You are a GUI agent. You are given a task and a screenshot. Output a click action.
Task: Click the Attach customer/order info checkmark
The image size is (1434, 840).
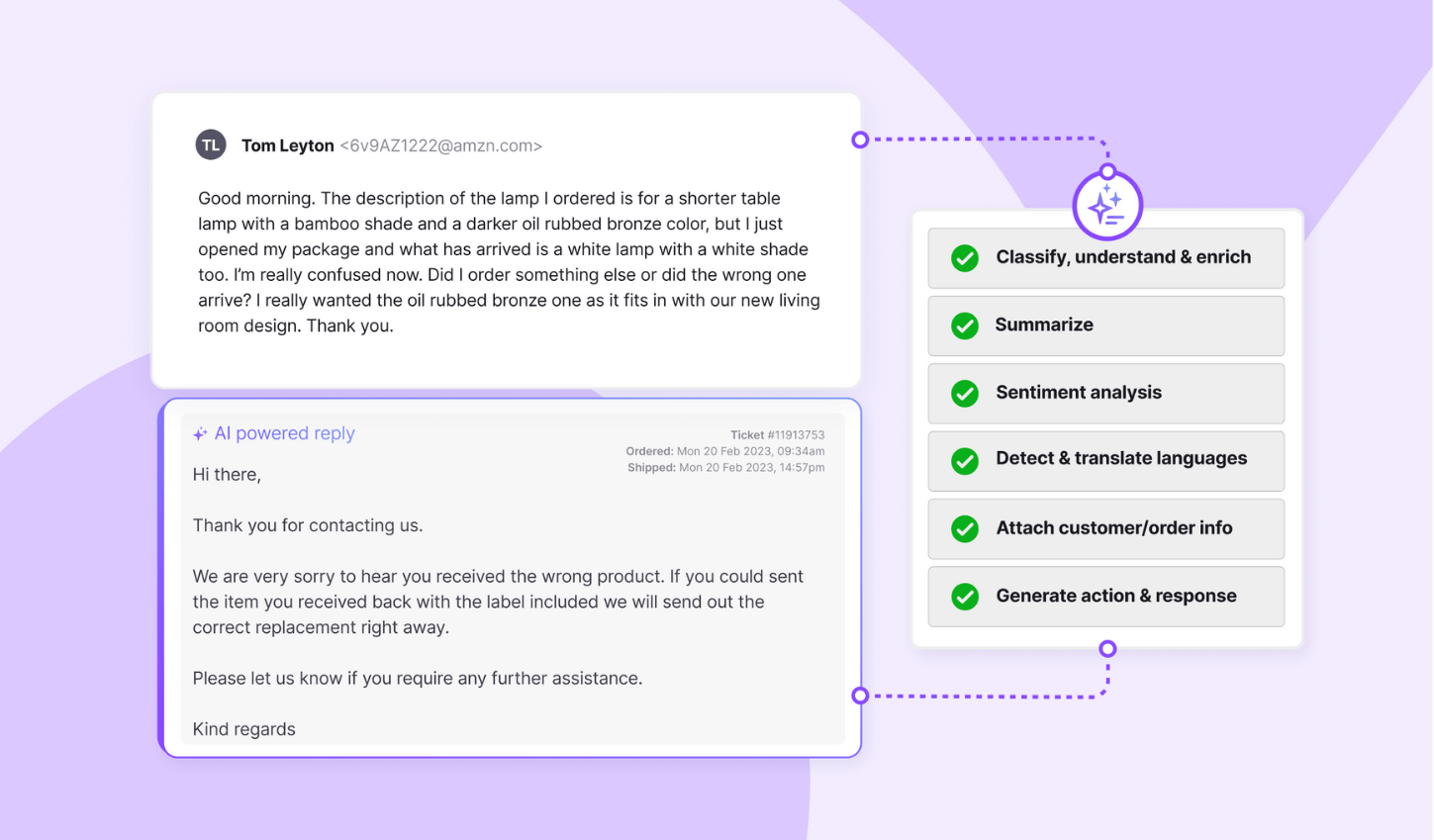pyautogui.click(x=965, y=529)
